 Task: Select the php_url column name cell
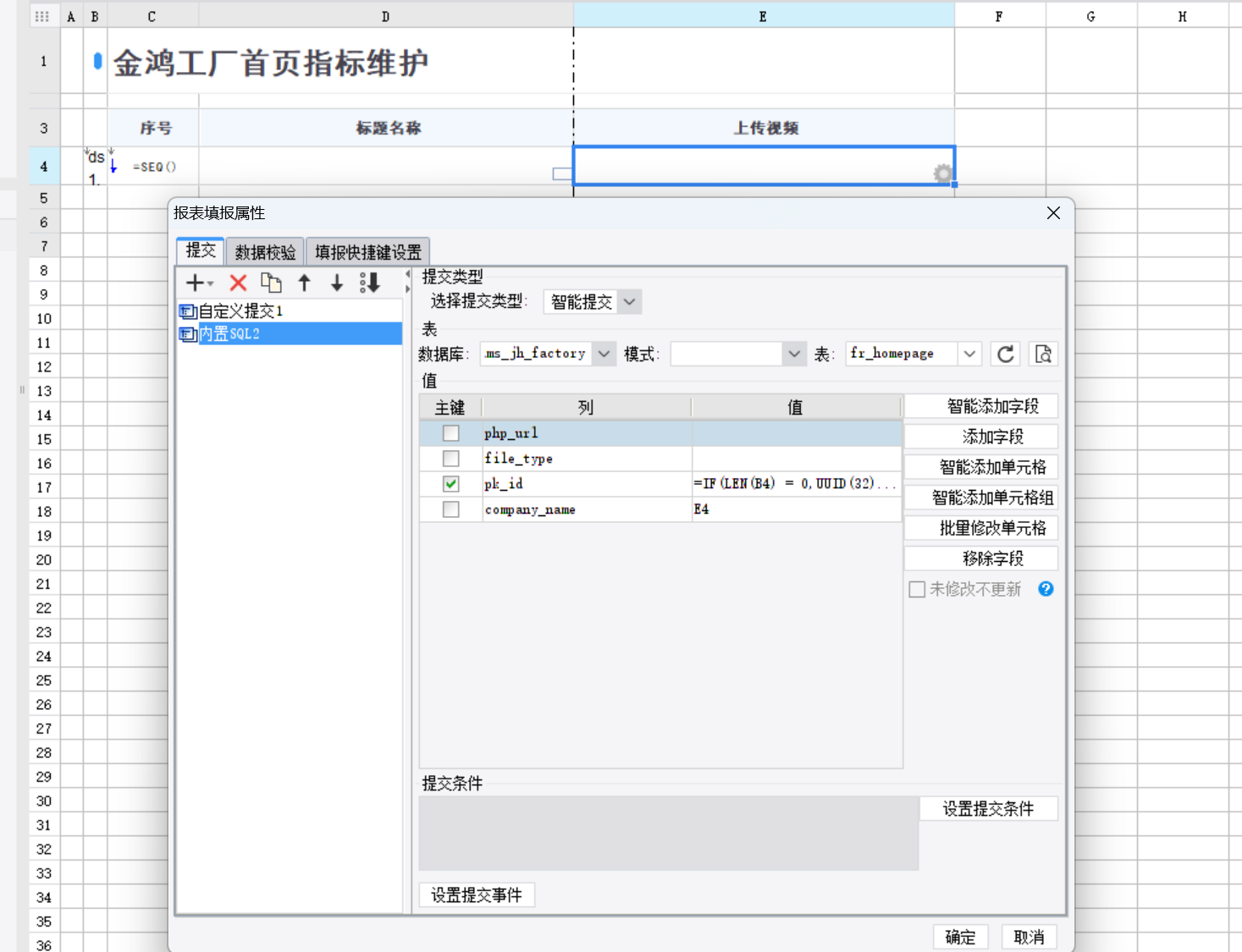click(586, 433)
